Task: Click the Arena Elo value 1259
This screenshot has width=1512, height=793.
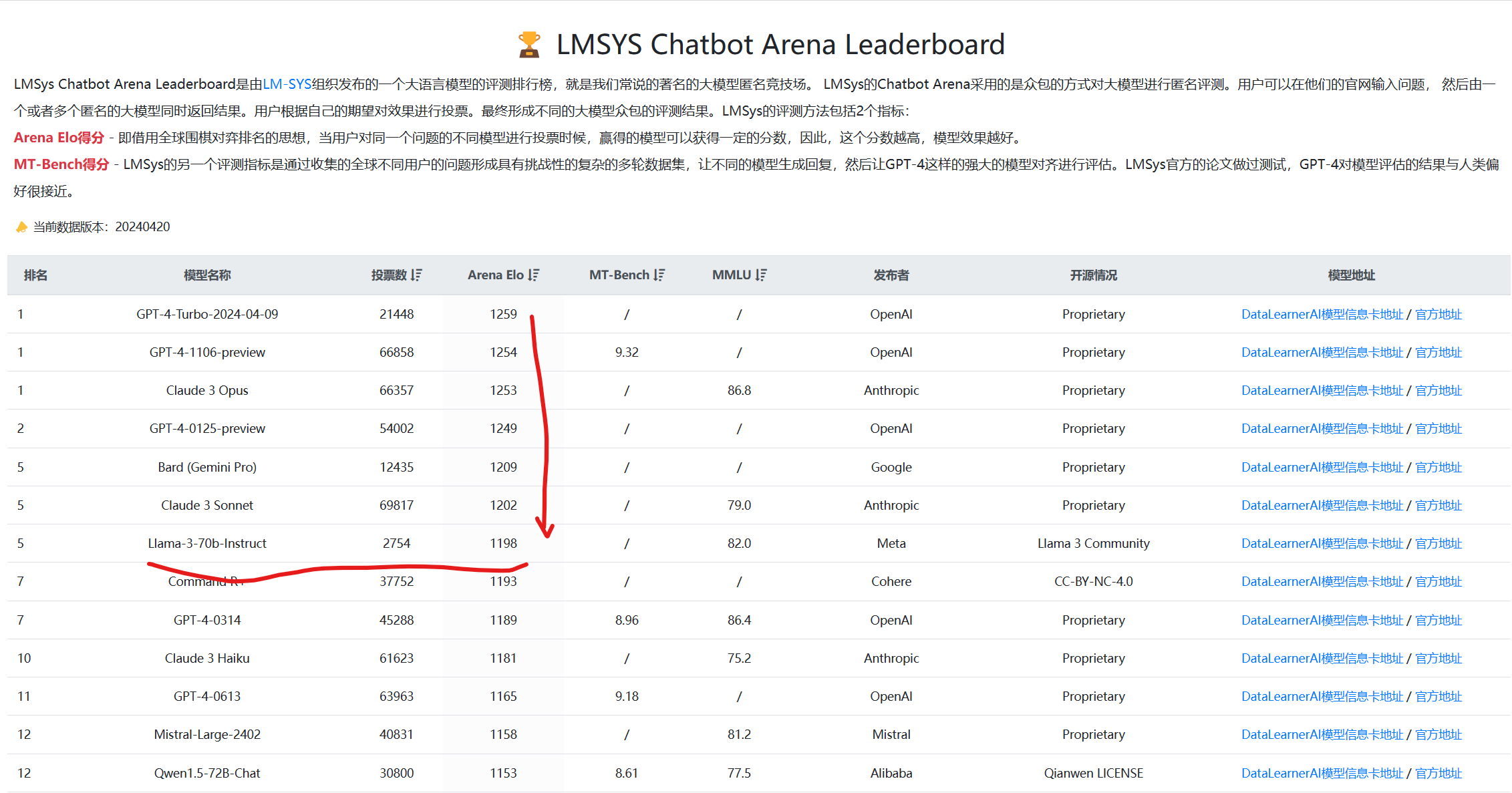Action: (x=503, y=314)
